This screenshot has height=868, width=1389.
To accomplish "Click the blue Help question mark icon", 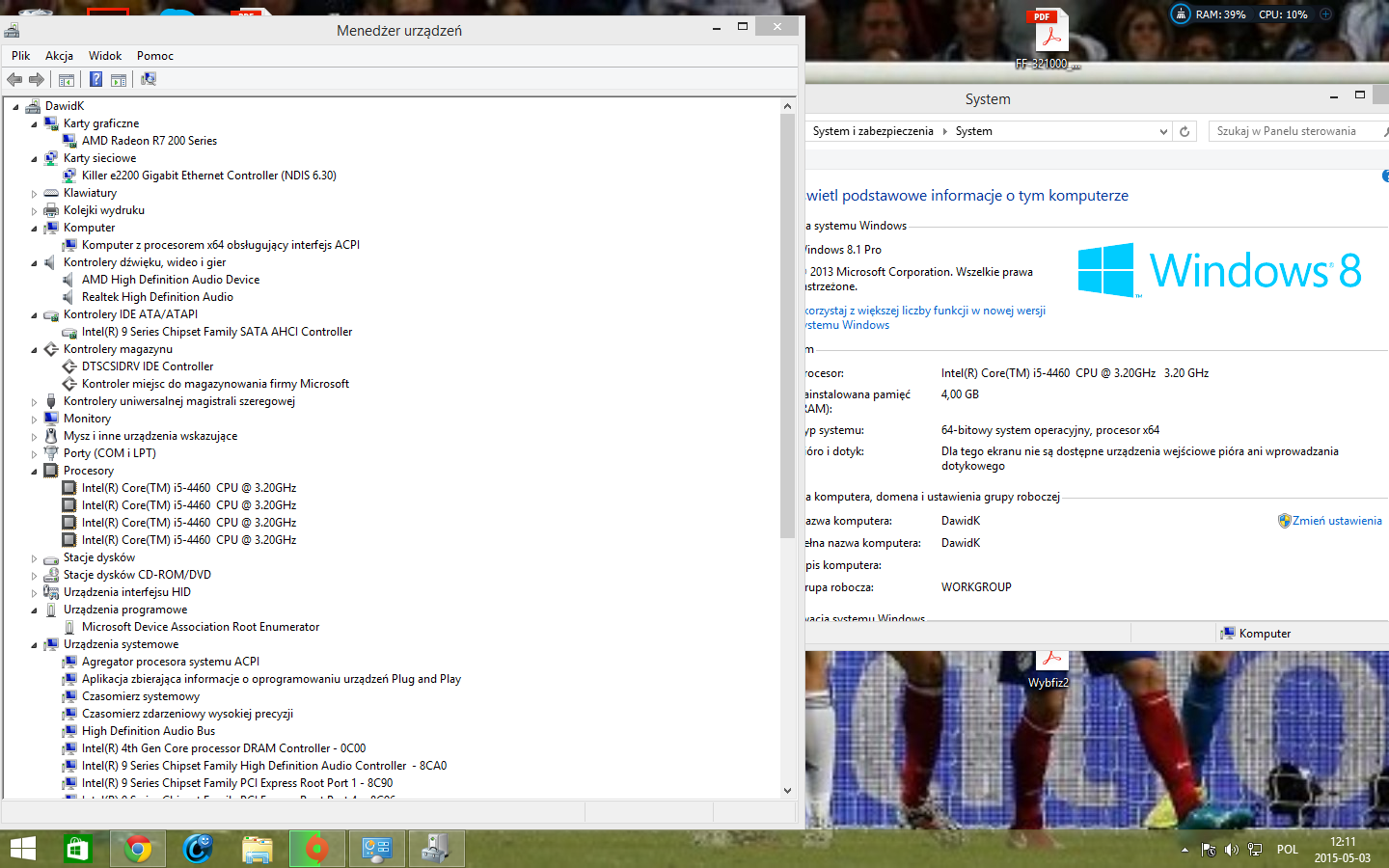I will [96, 80].
